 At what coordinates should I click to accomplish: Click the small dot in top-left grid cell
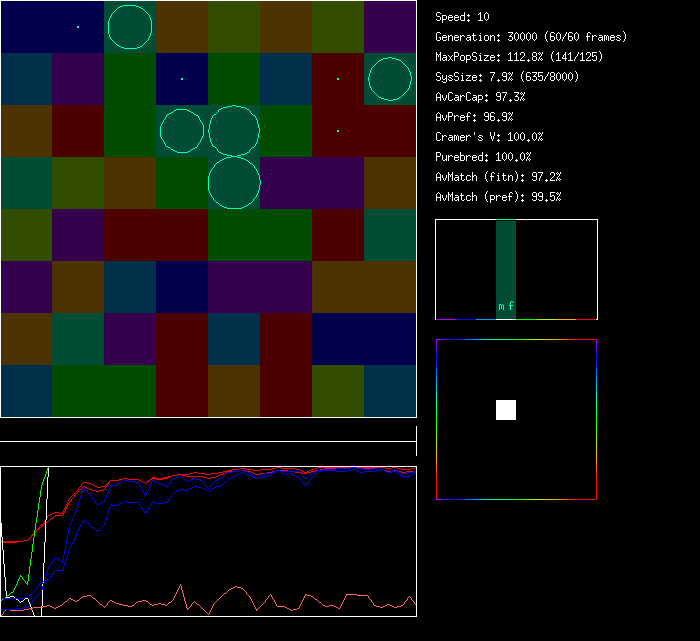click(x=78, y=27)
